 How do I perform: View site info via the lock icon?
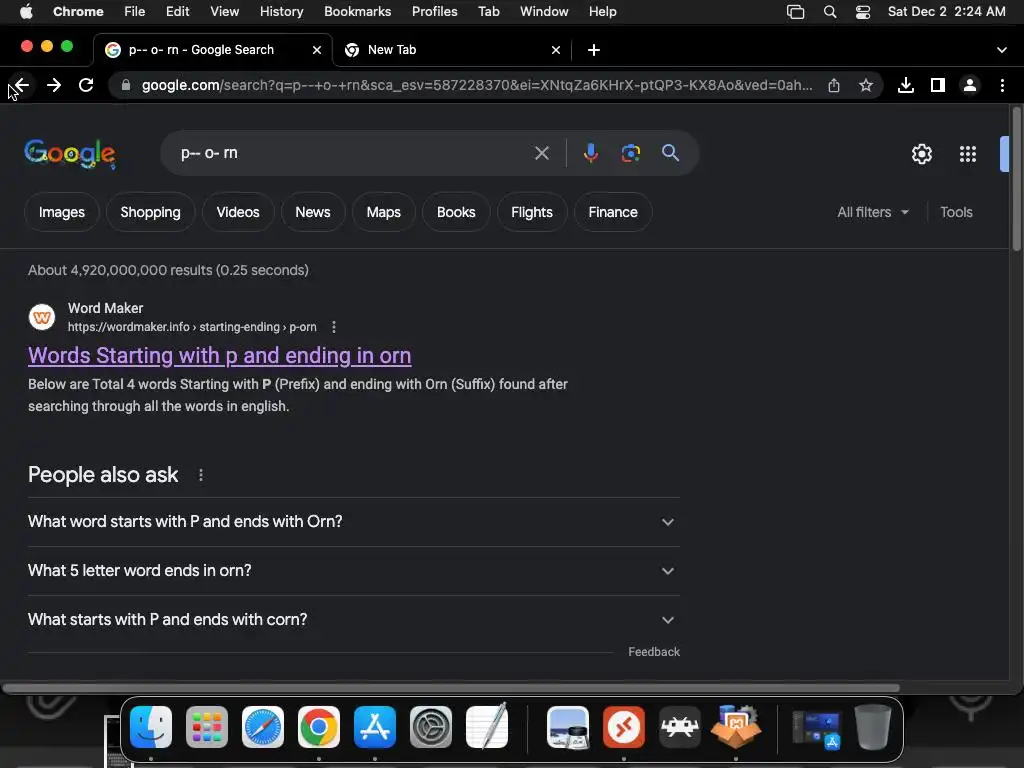point(126,85)
